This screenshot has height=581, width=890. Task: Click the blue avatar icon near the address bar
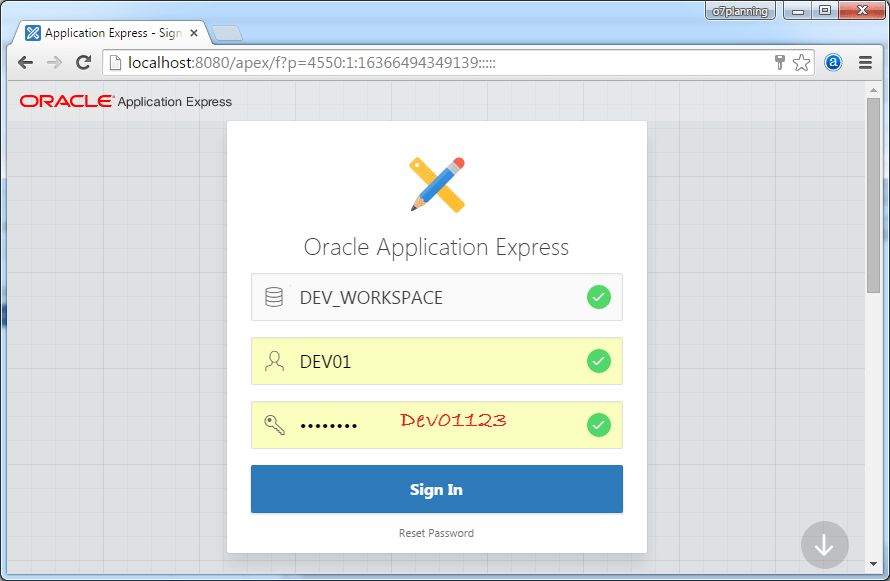833,62
